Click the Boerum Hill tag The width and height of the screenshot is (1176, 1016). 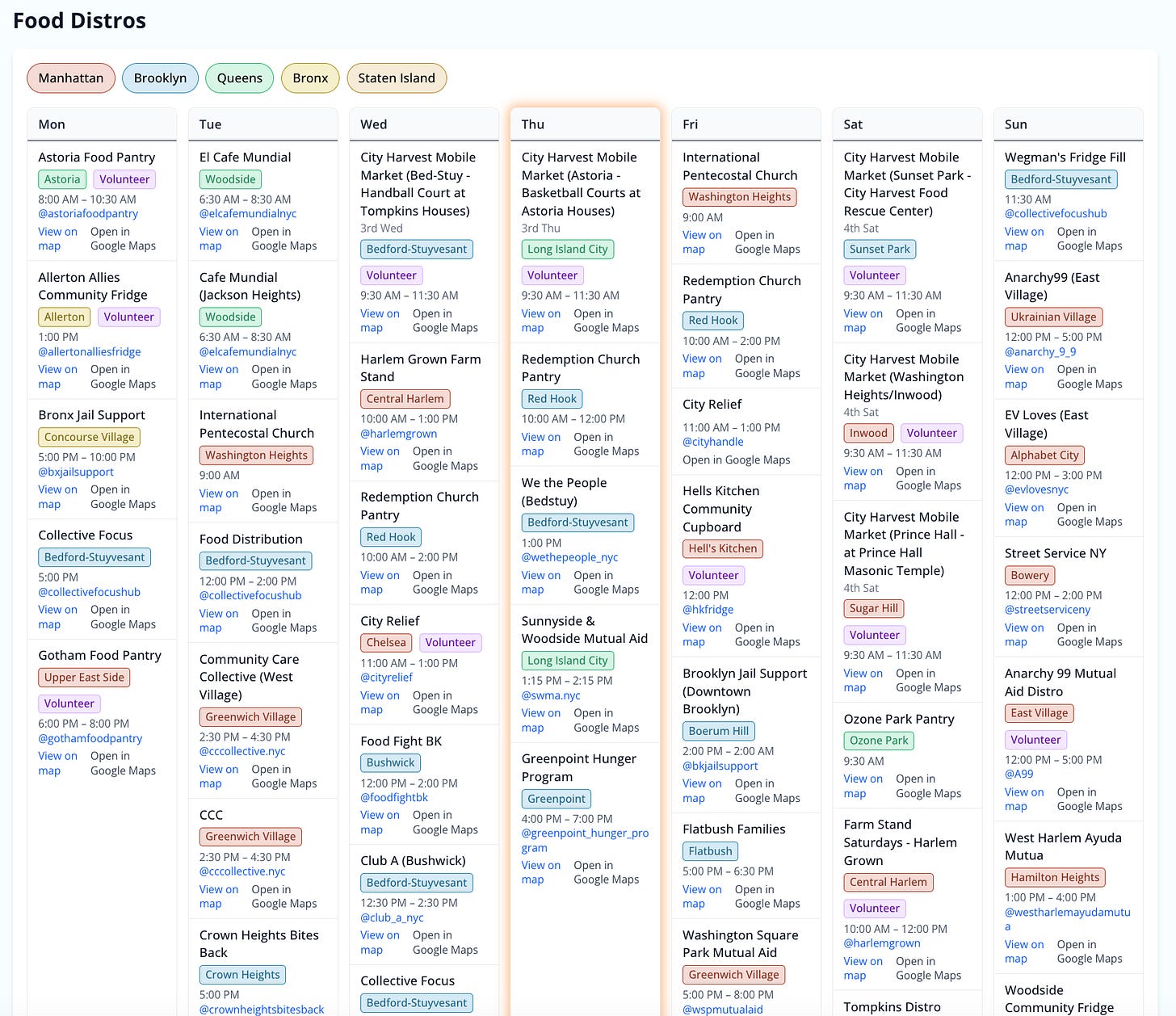719,732
